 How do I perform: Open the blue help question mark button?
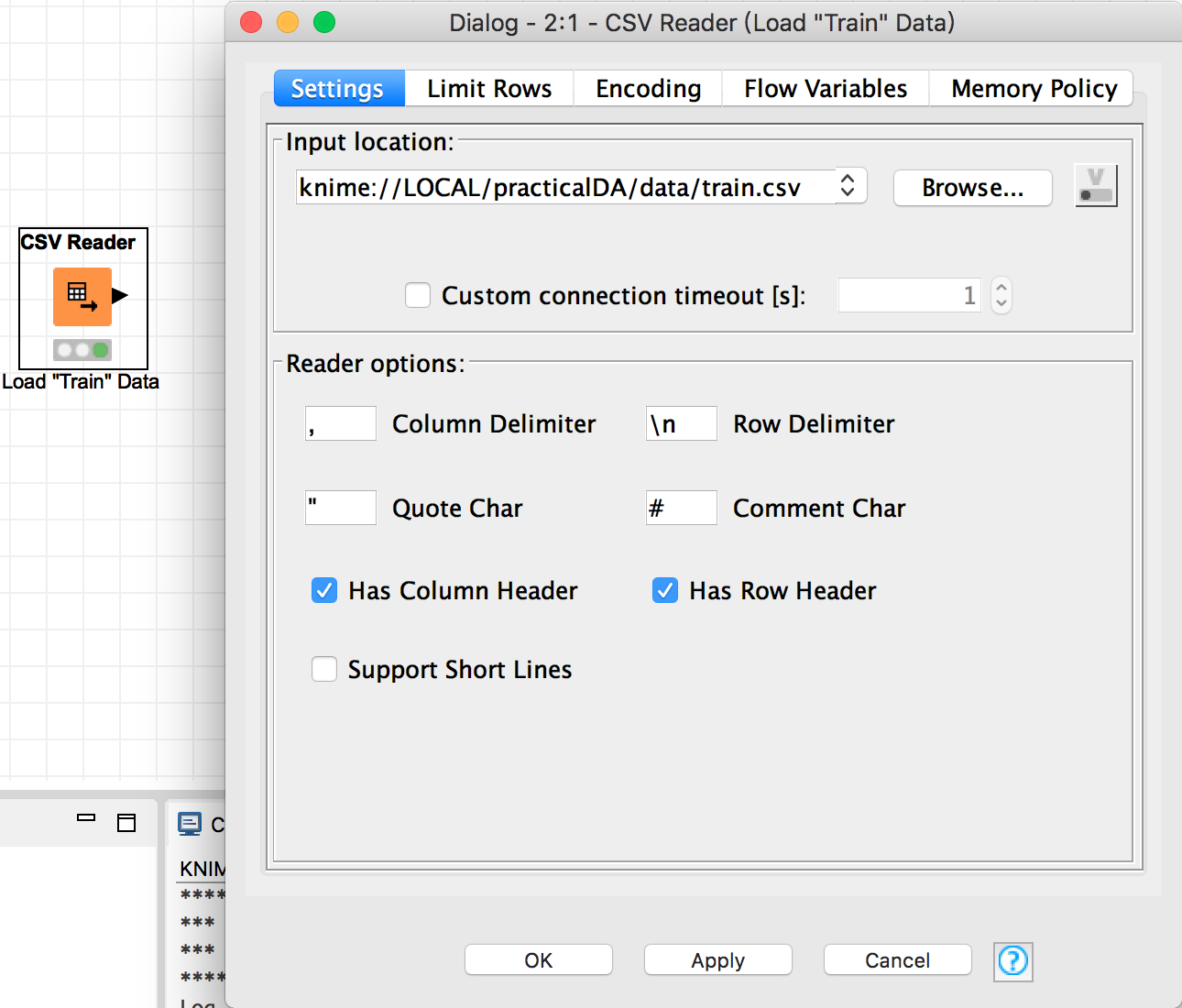click(x=1013, y=961)
